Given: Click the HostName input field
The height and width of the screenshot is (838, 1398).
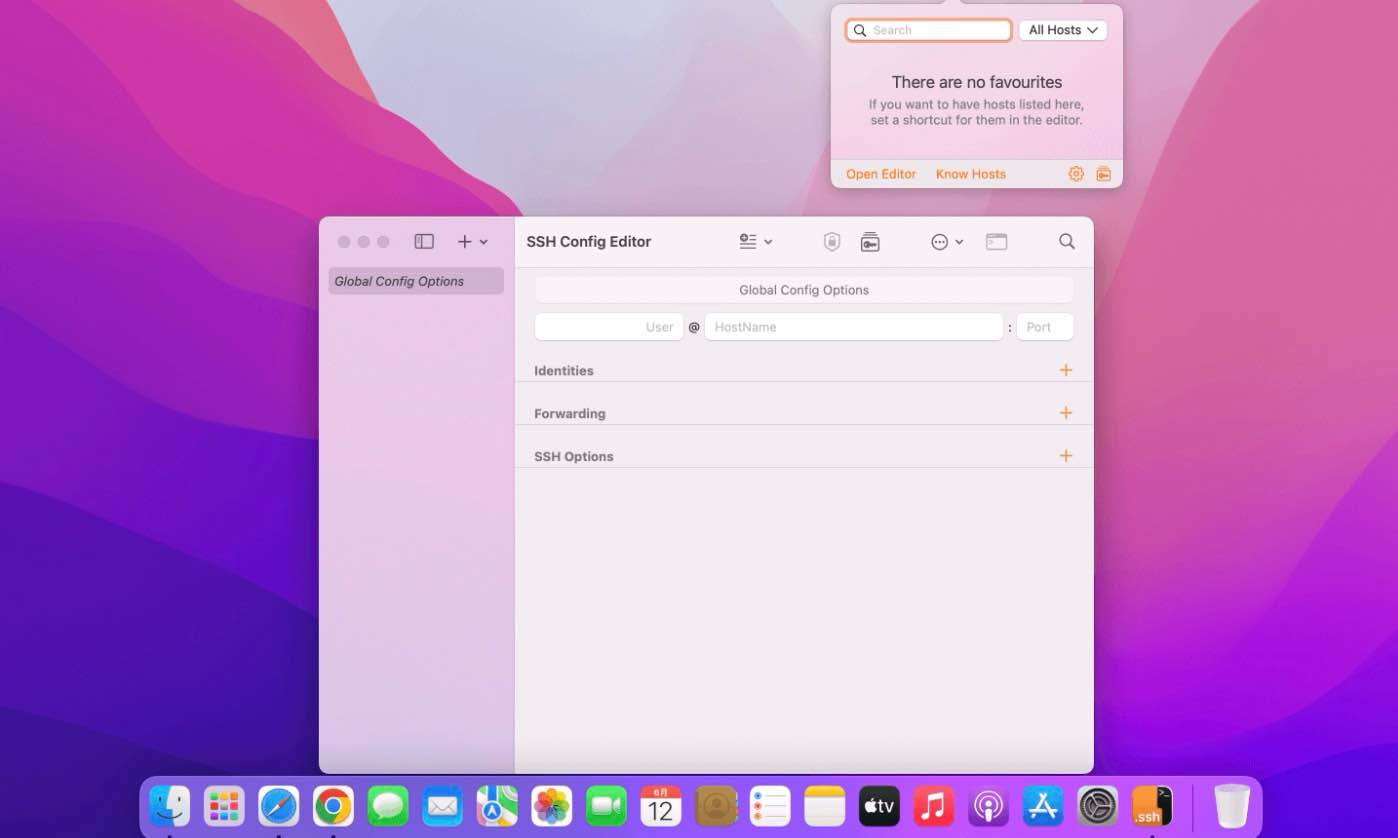Looking at the screenshot, I should pyautogui.click(x=853, y=327).
